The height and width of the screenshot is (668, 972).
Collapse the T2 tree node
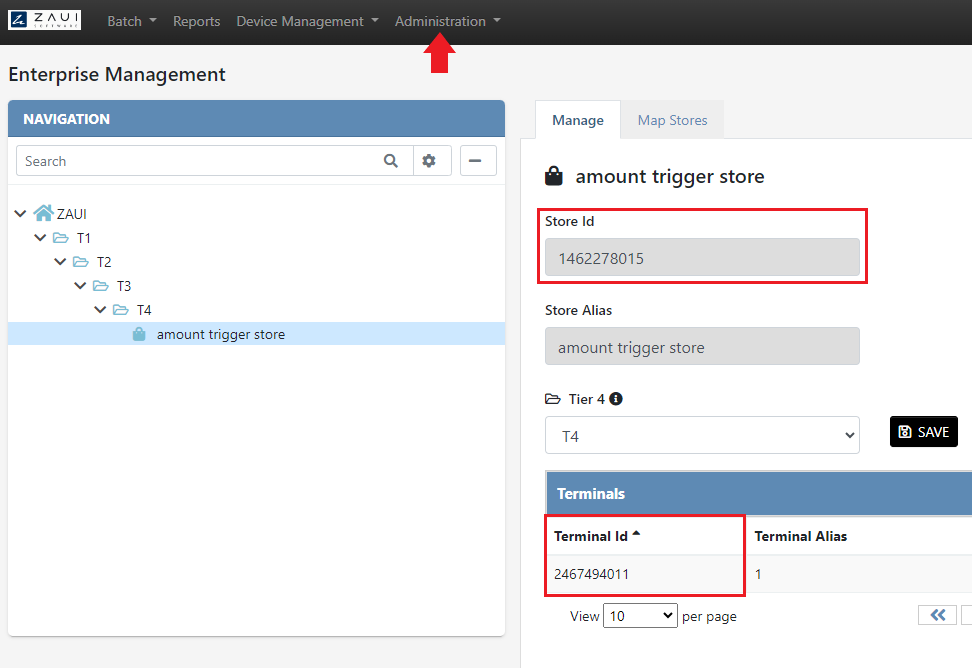point(60,262)
